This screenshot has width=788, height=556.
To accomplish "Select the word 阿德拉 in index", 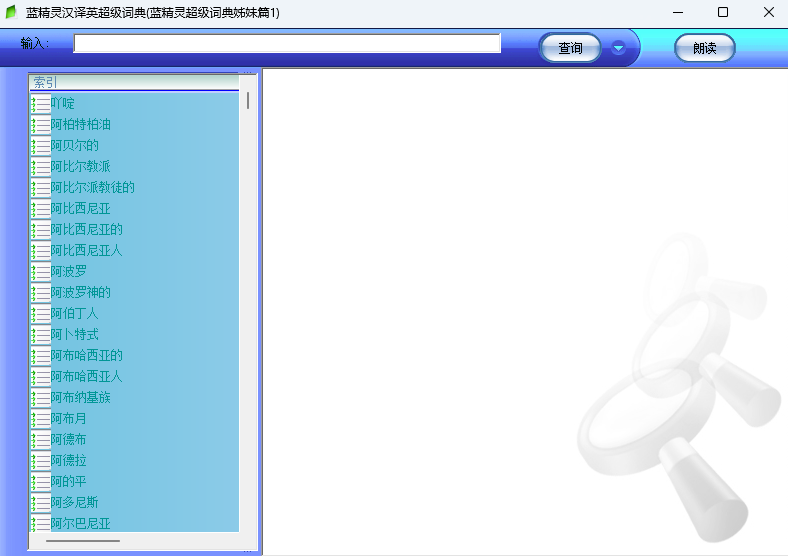I will click(x=68, y=461).
